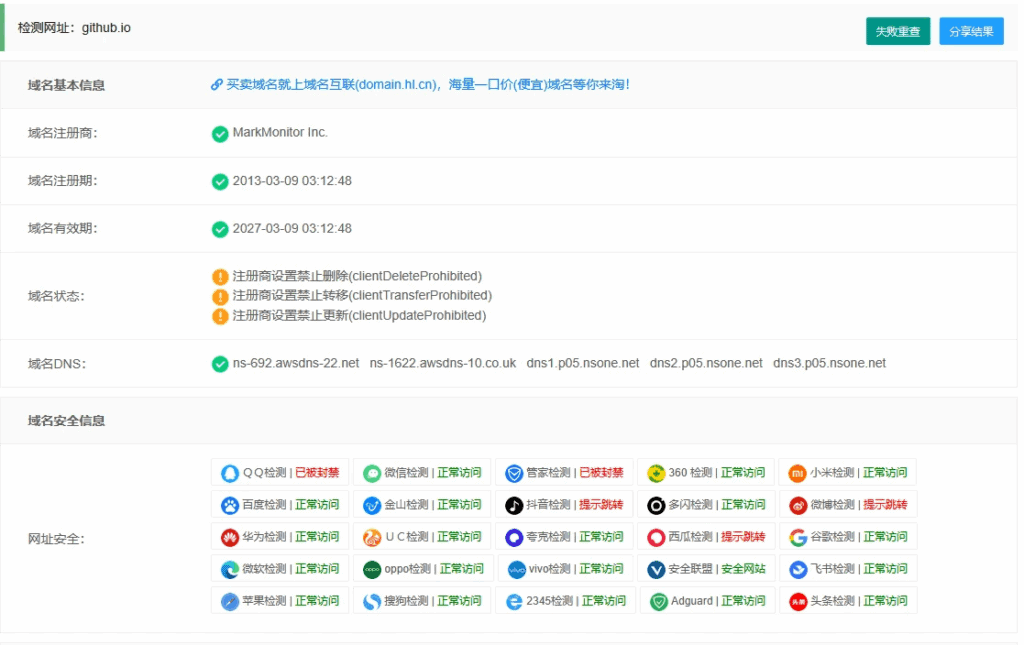1024x645 pixels.
Task: Click the 百度检测 paw icon
Action: tap(230, 505)
